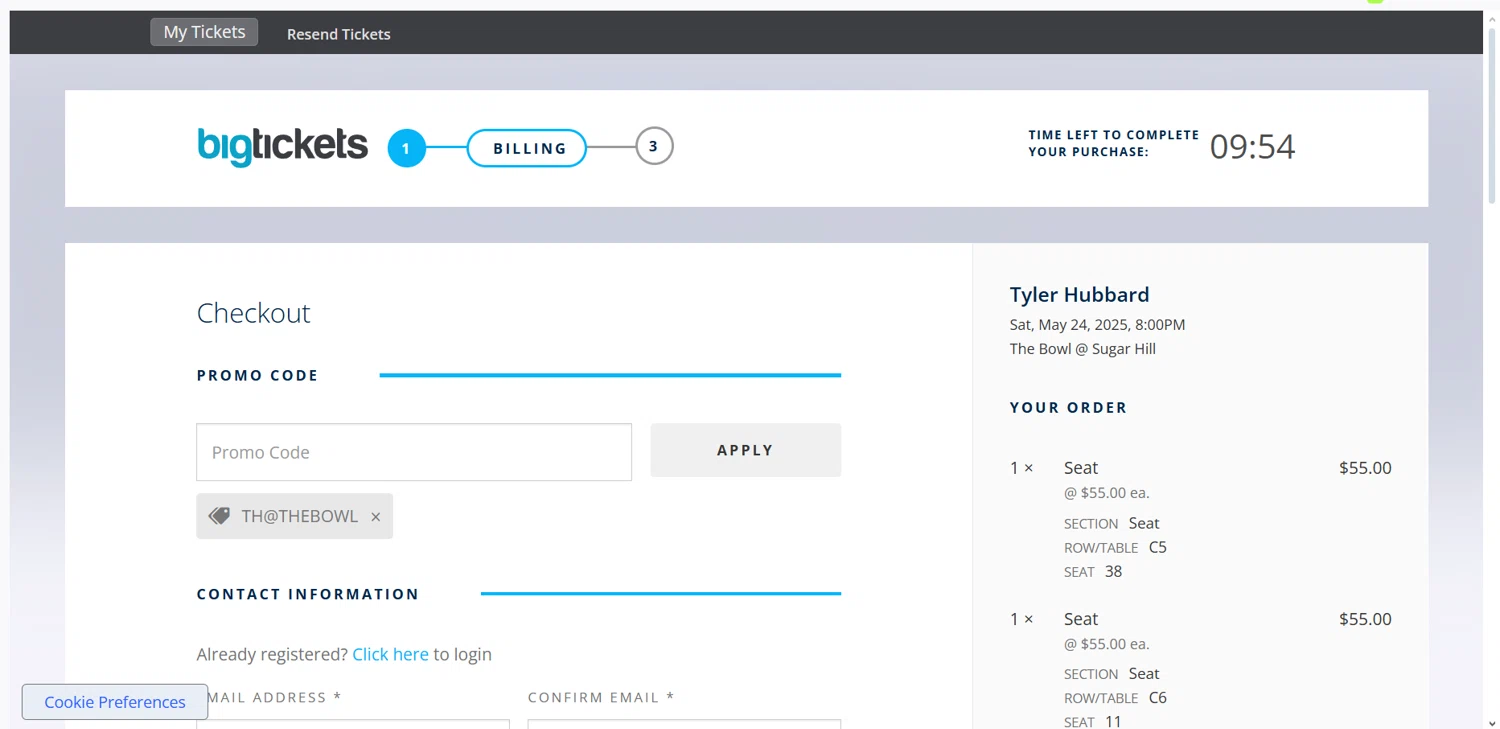
Task: Remove the TH@THEBOWL promo tag
Action: 376,517
